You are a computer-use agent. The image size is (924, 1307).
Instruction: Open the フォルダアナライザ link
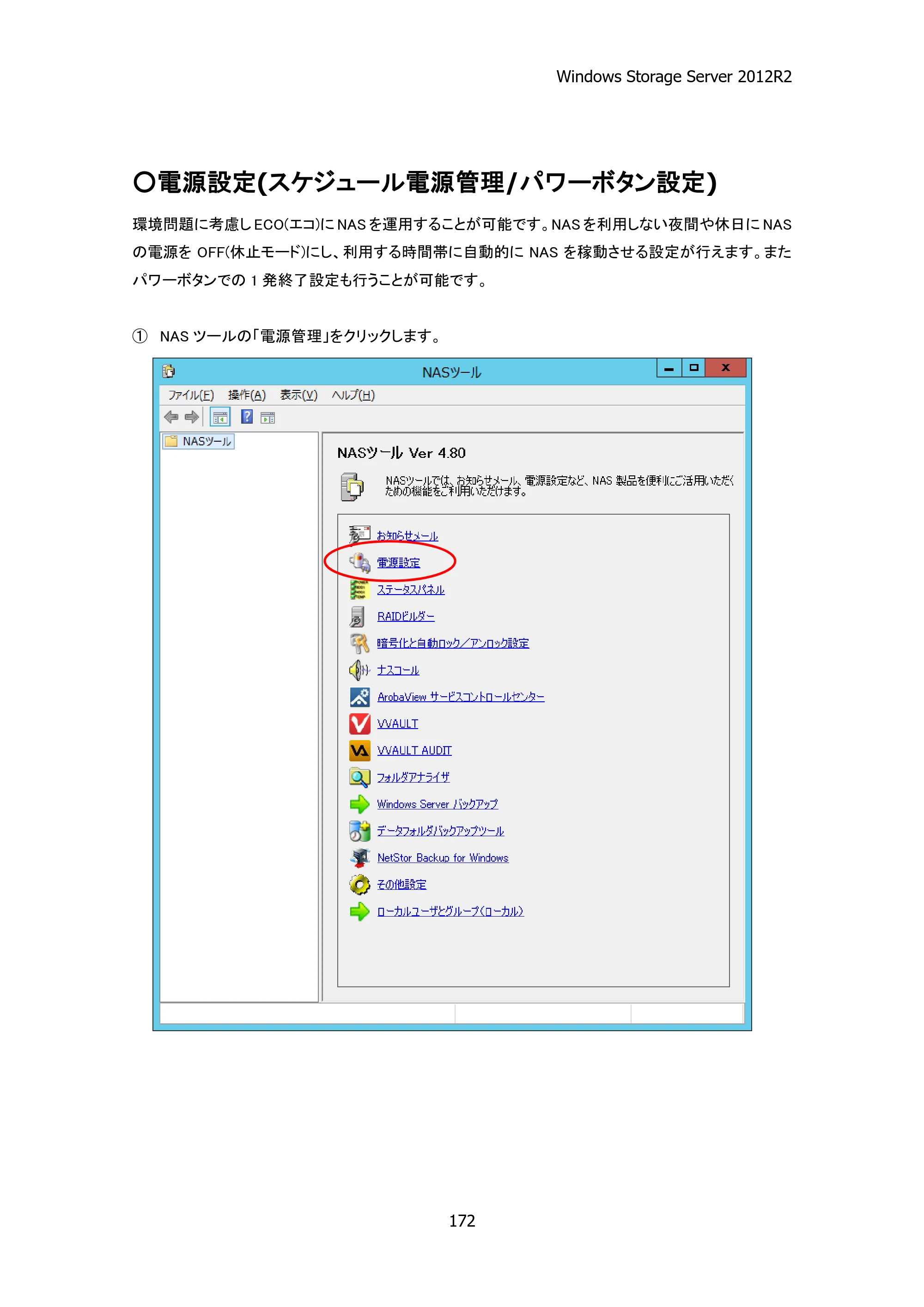coord(413,777)
